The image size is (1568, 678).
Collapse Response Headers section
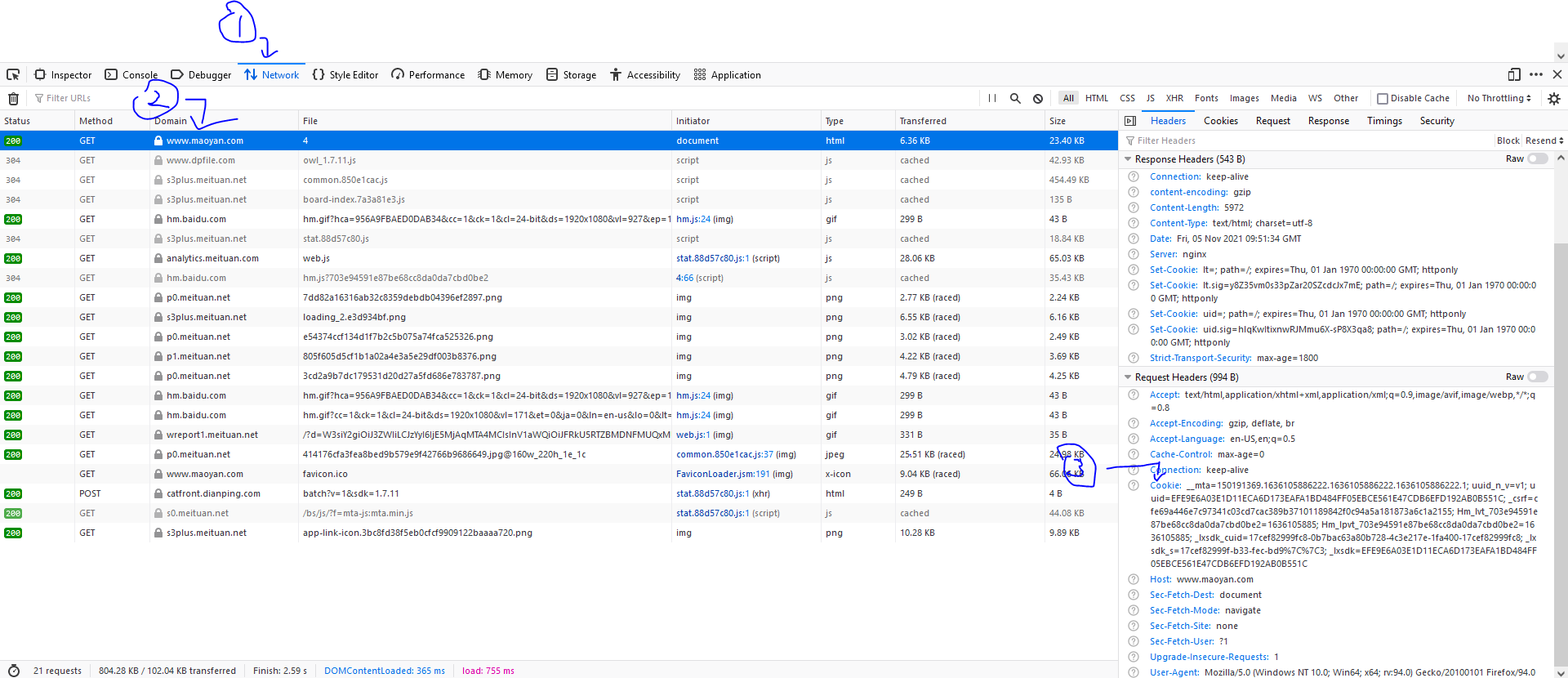click(1128, 159)
